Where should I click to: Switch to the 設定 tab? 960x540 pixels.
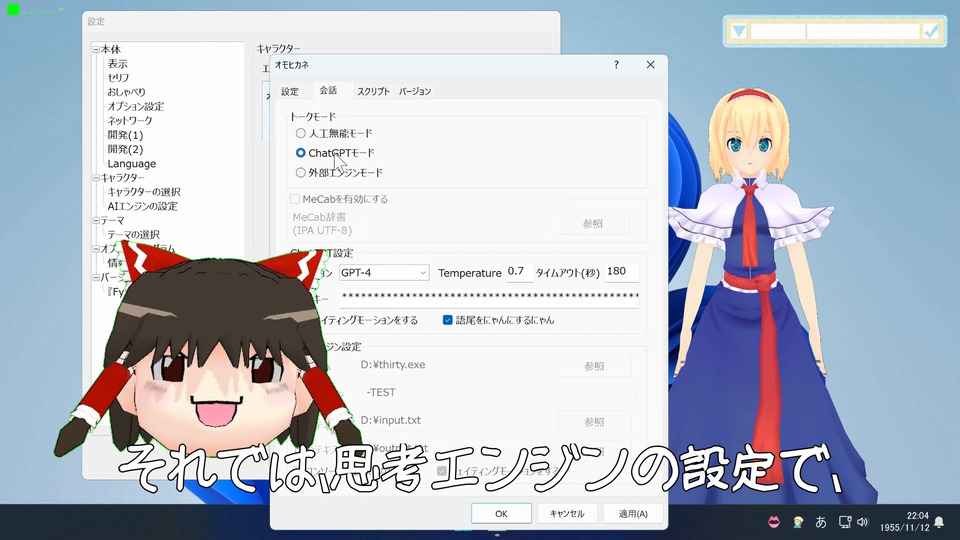click(x=290, y=91)
